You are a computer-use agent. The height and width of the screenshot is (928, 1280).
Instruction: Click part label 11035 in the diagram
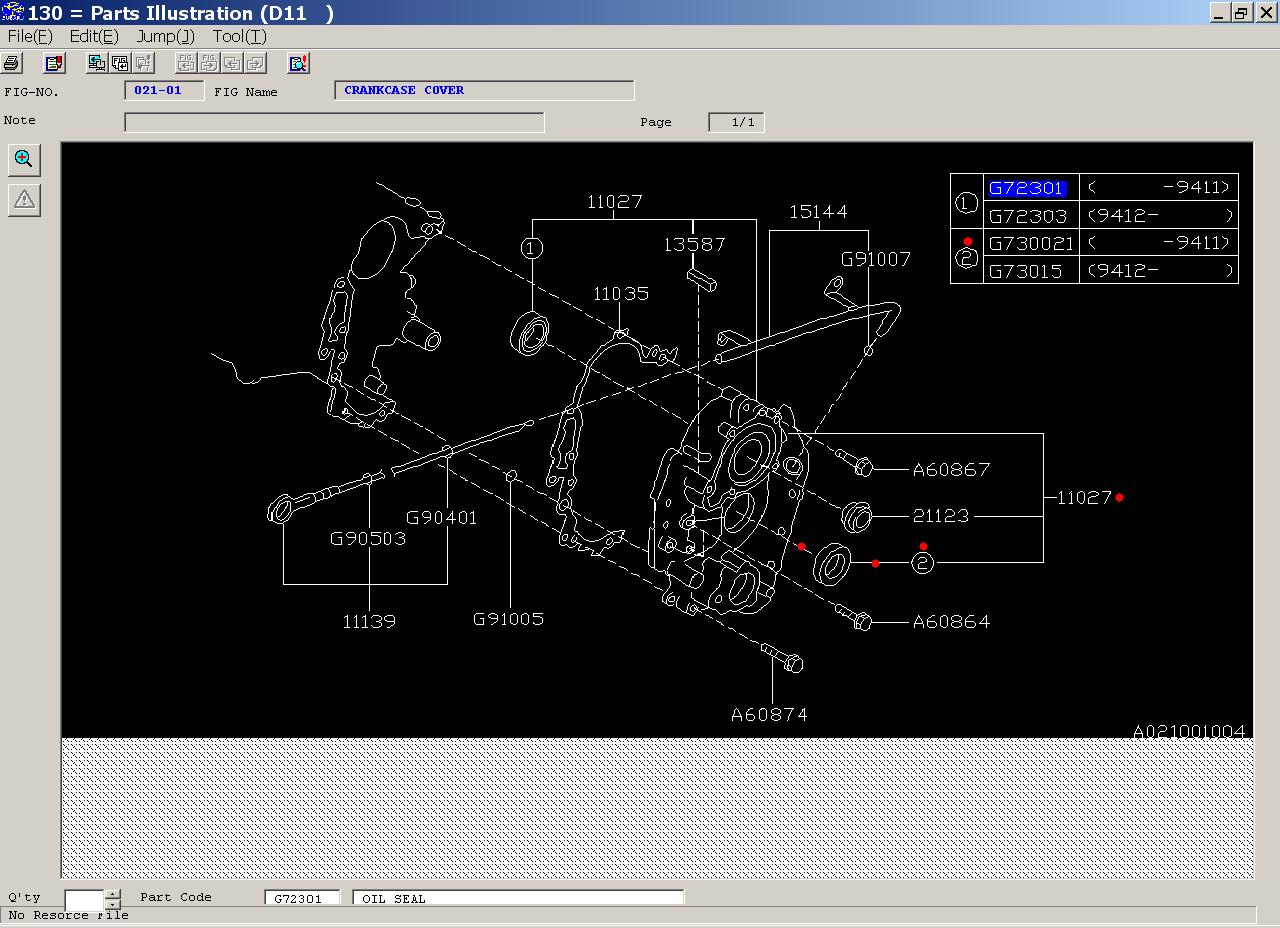tap(621, 293)
